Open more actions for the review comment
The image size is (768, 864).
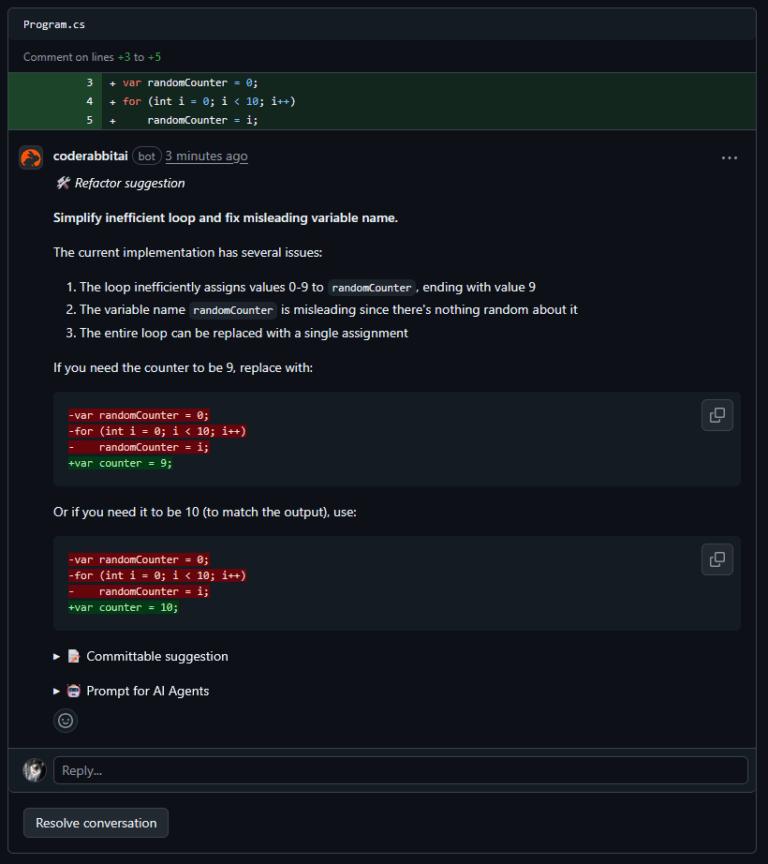tap(729, 156)
